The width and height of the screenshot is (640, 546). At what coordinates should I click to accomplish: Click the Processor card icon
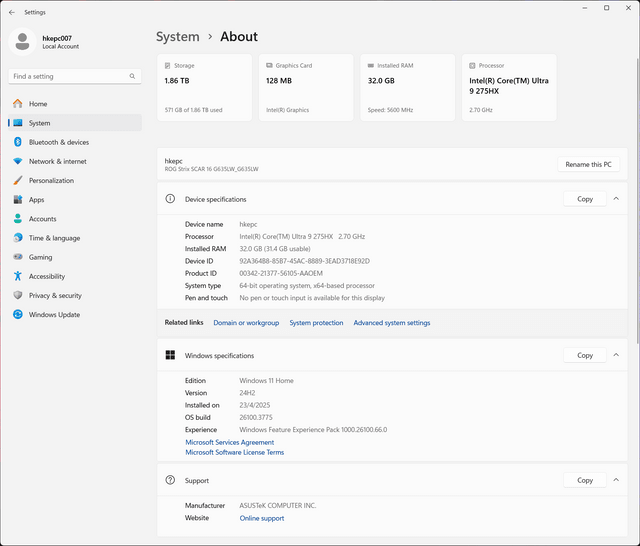pos(472,66)
